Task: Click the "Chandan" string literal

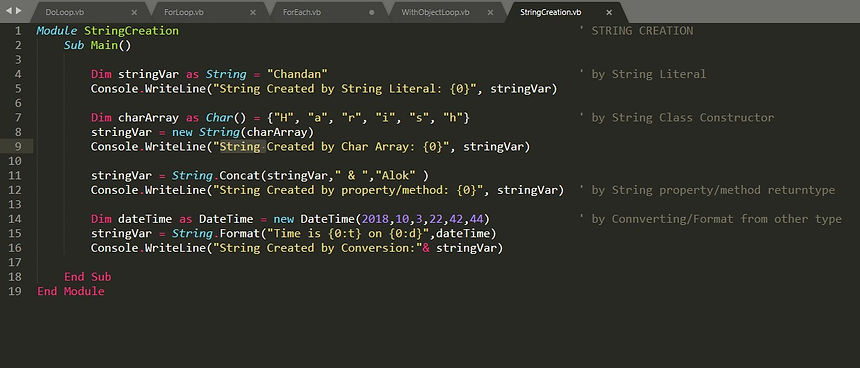Action: coord(297,74)
